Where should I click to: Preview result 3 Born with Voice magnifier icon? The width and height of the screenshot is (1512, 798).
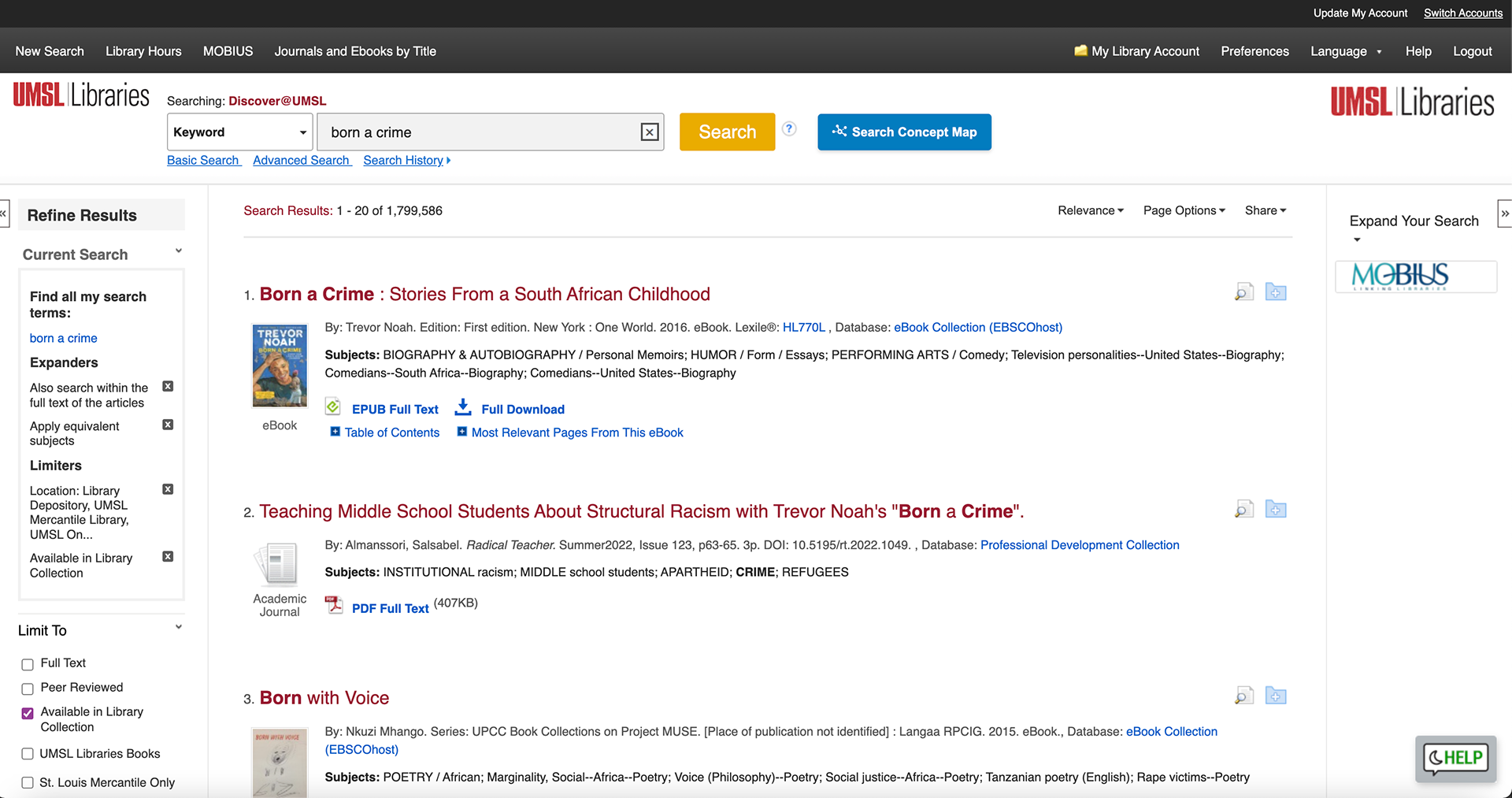pyautogui.click(x=1243, y=696)
